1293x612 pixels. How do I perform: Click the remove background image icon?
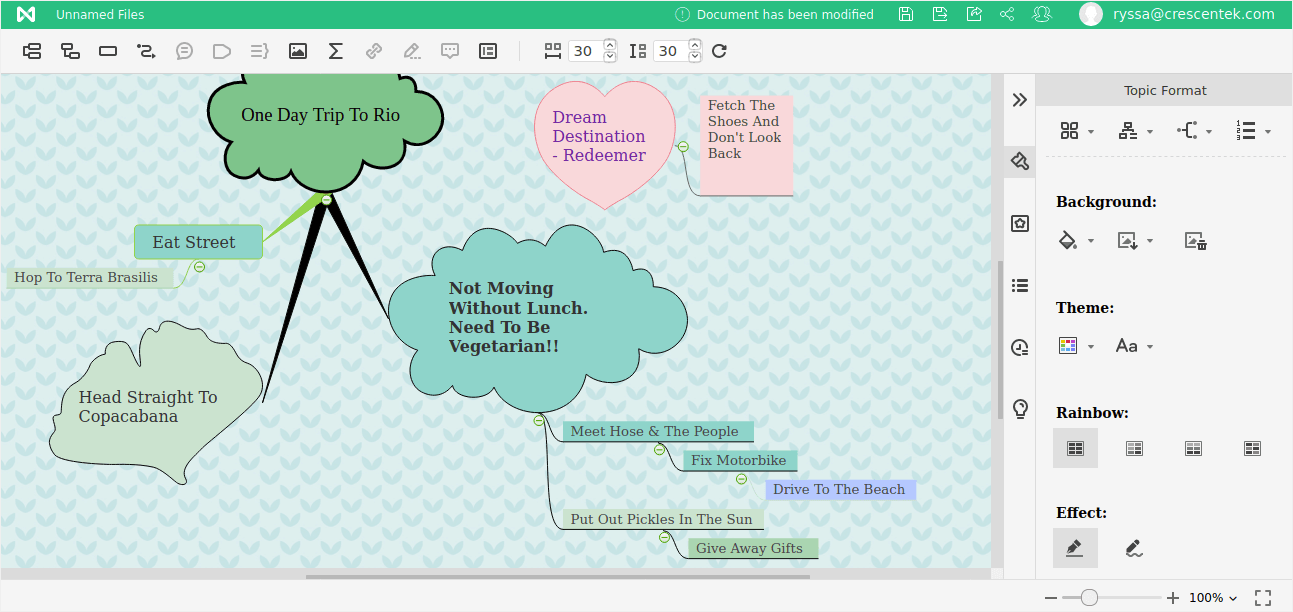tap(1195, 240)
